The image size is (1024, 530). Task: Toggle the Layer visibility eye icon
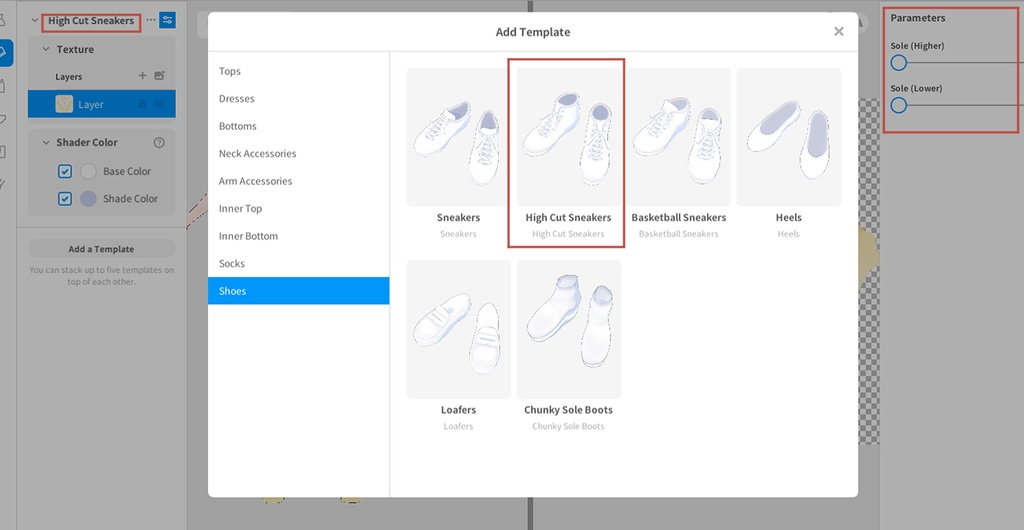pos(159,104)
